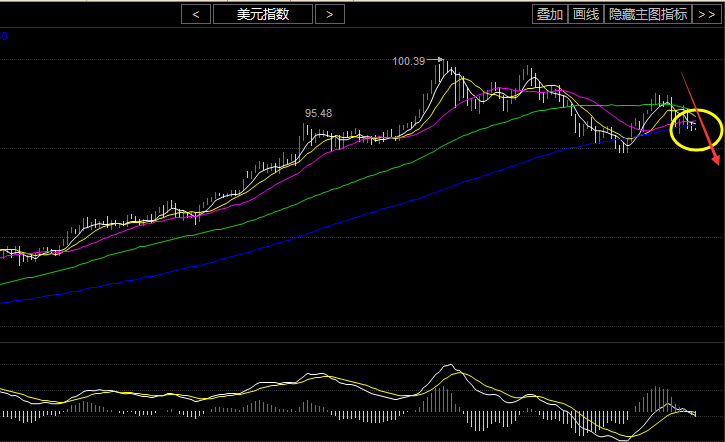Go to the next symbol with the right arrow
The image size is (725, 442).
pos(330,14)
